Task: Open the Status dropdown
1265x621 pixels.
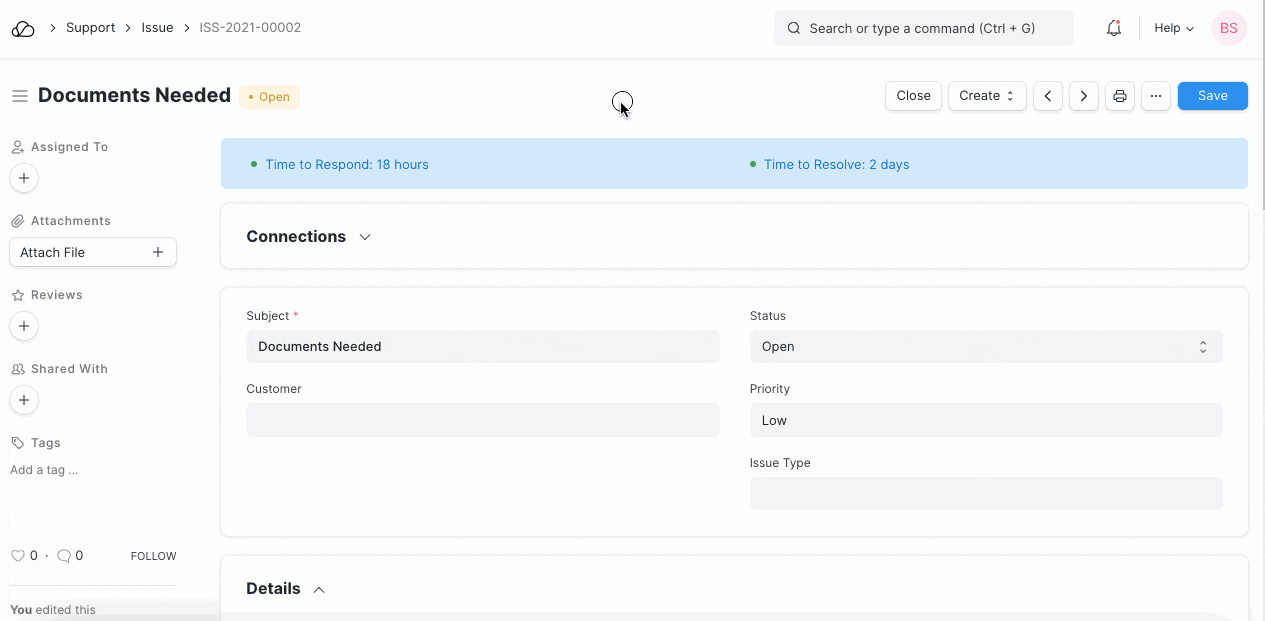Action: (985, 347)
